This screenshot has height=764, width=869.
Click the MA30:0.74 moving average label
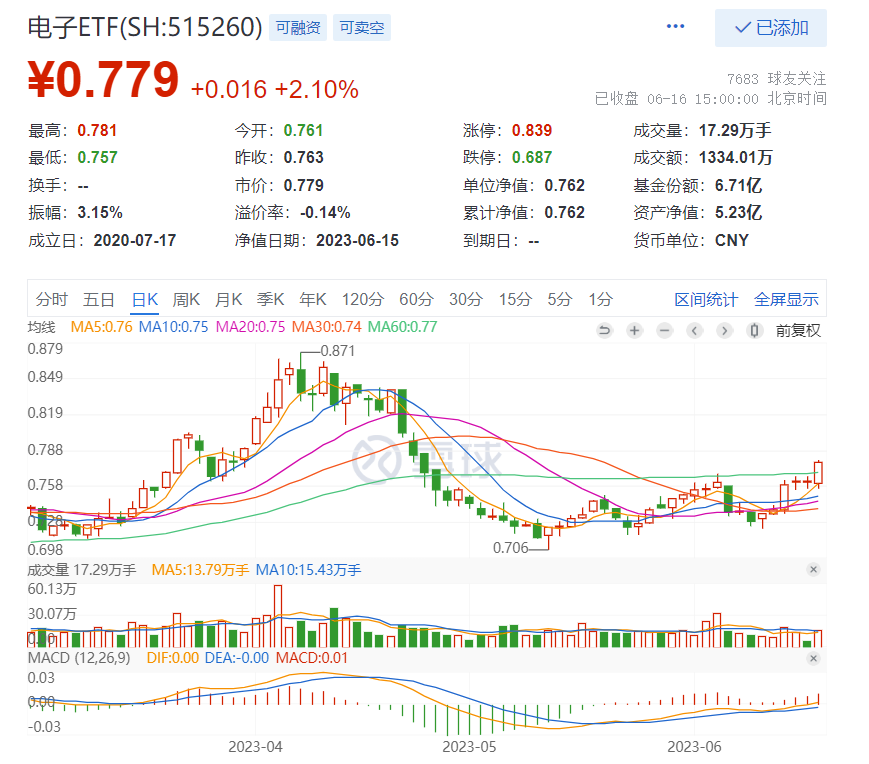pos(326,327)
